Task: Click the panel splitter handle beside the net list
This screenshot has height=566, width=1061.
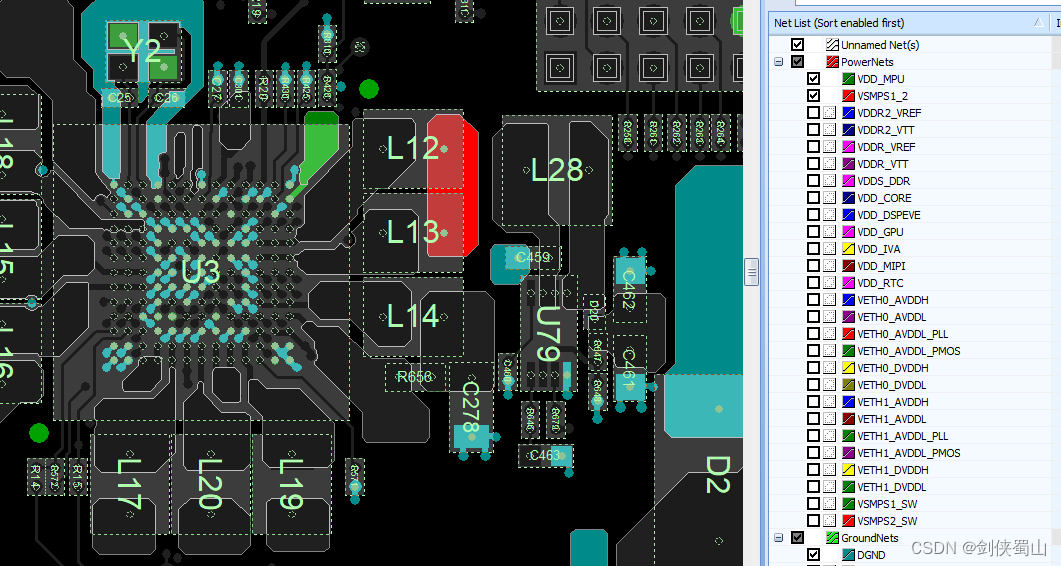Action: coord(751,272)
